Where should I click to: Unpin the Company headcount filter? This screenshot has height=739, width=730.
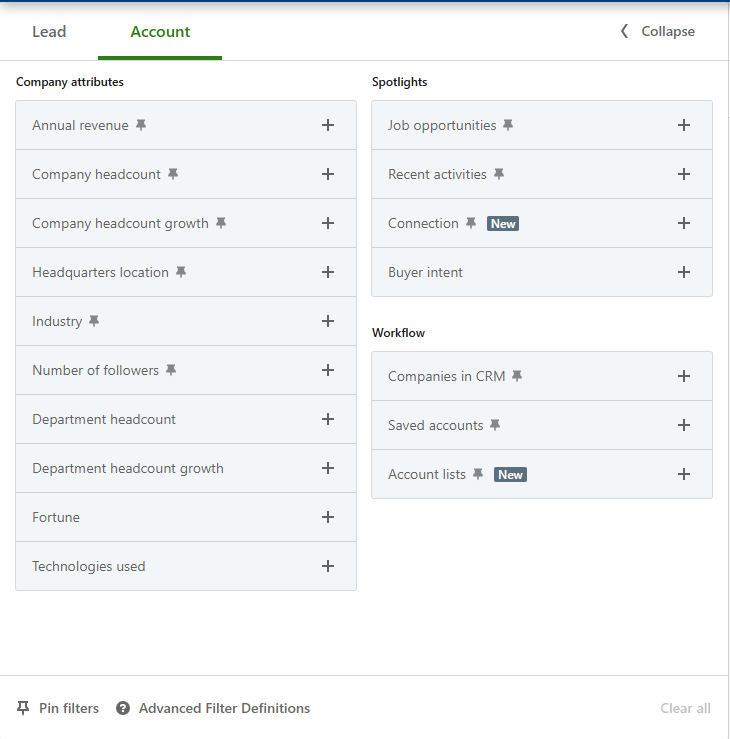click(x=173, y=174)
